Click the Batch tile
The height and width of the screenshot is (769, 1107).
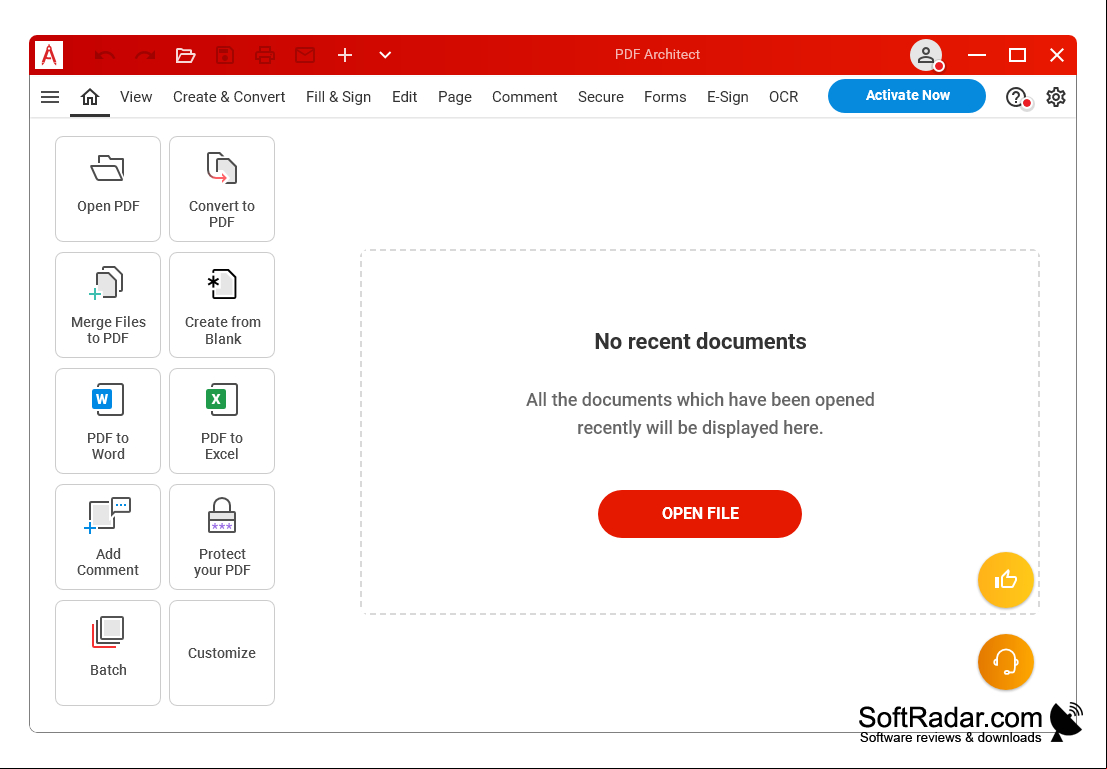coord(108,653)
